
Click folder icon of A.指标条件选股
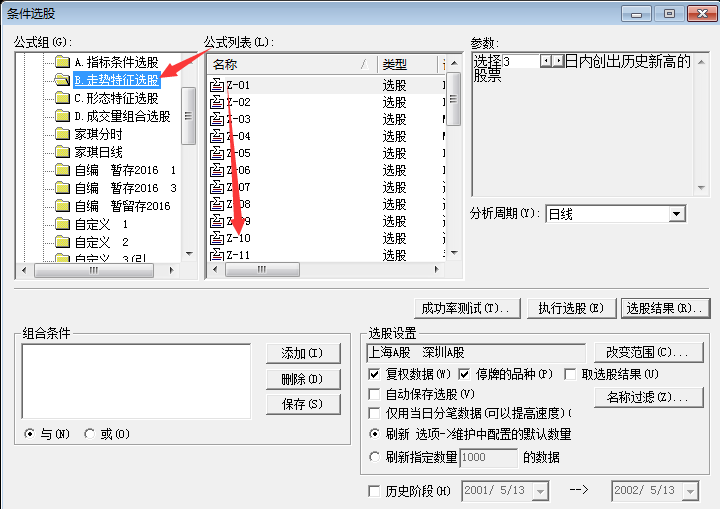coord(62,63)
